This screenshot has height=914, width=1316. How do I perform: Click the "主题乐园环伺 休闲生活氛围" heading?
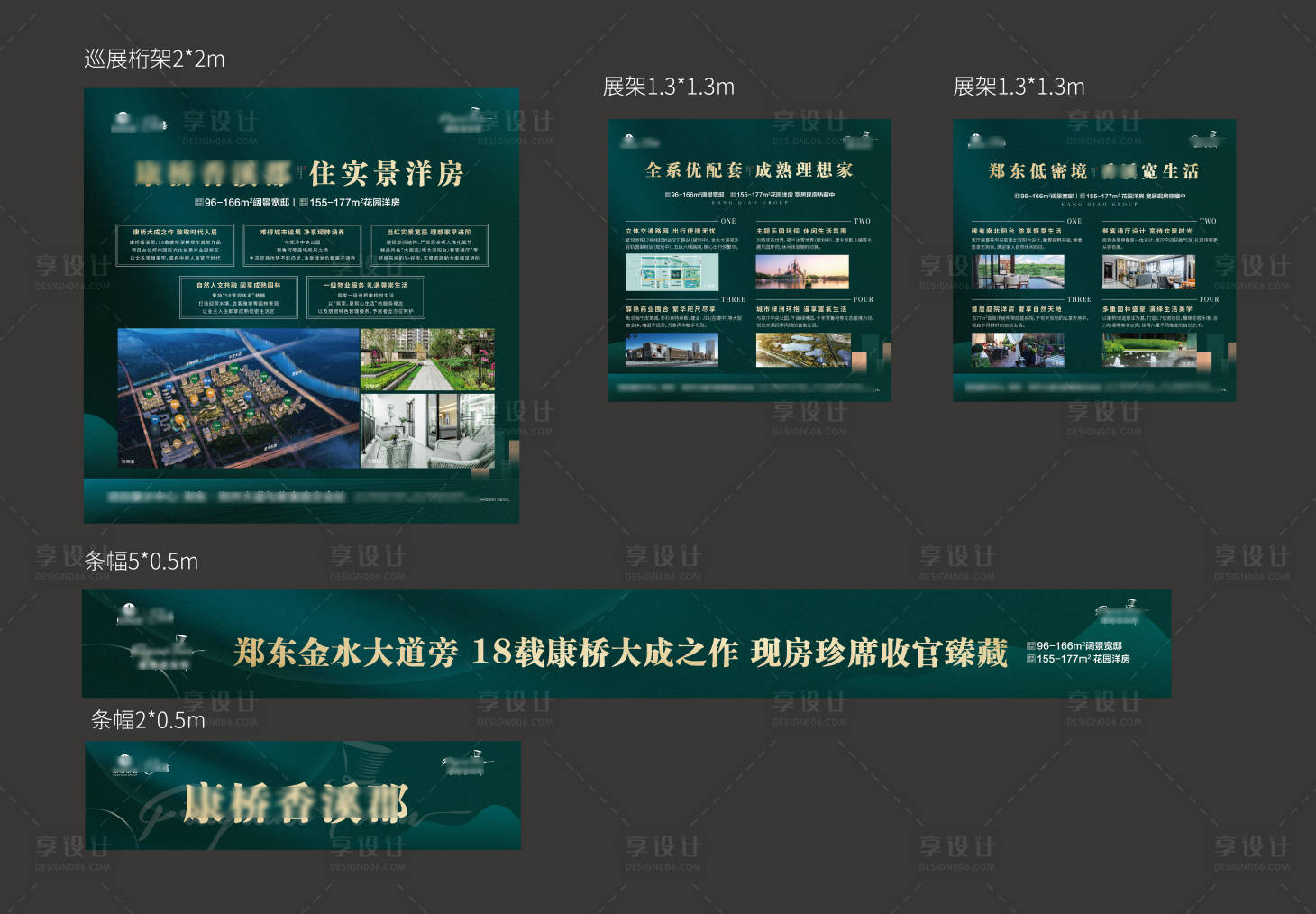[801, 232]
